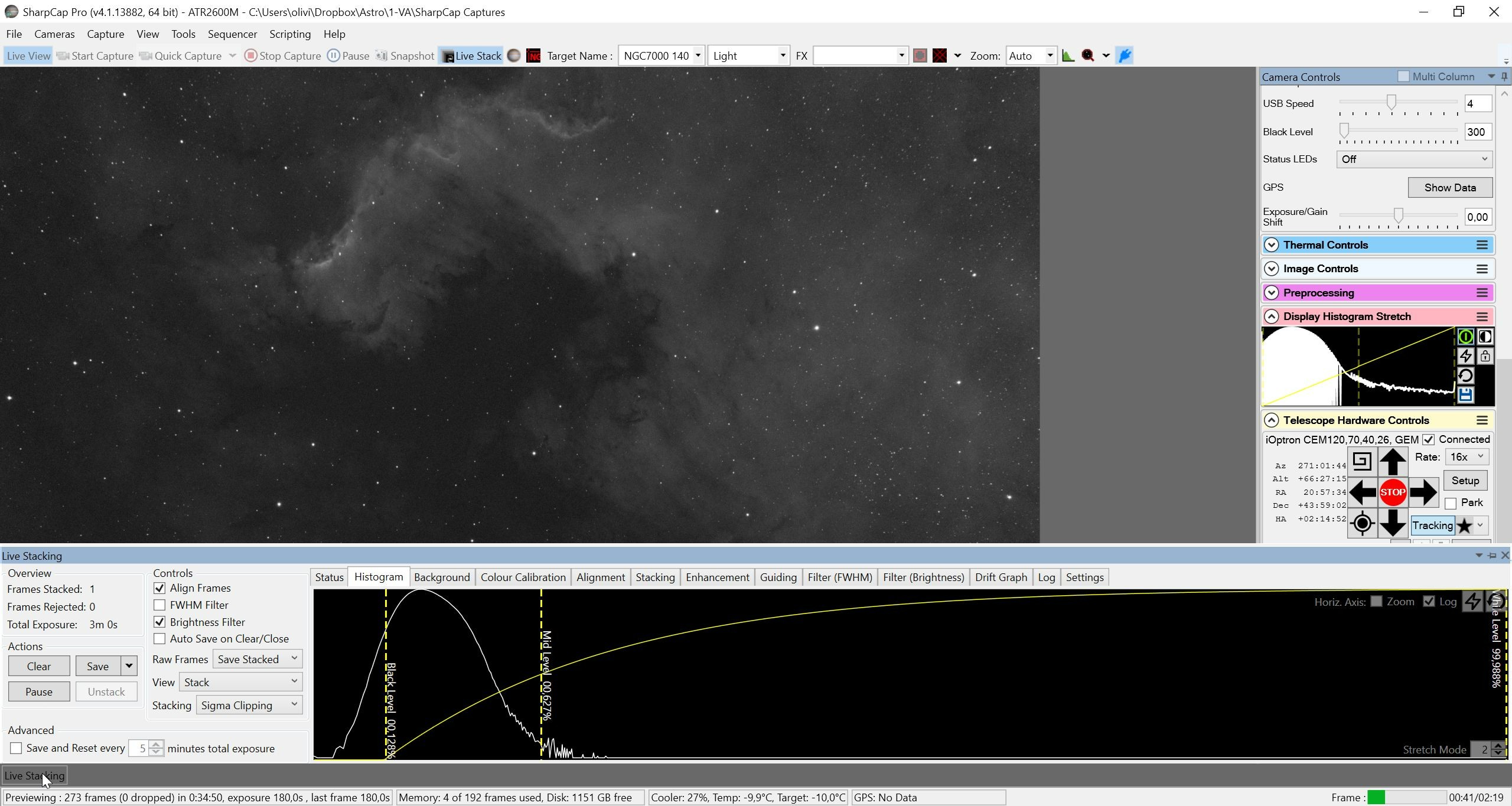Screen dimensions: 1512x806
Task: Click the GPS Show Data button
Action: (1450, 187)
